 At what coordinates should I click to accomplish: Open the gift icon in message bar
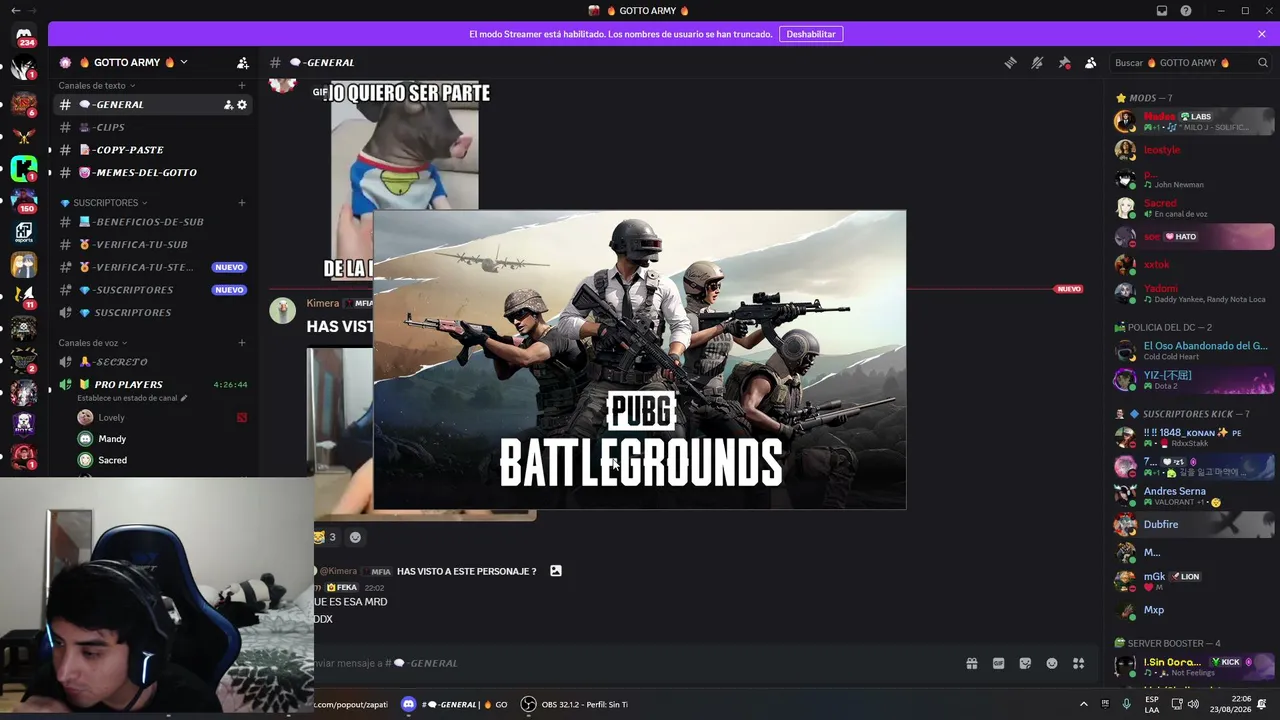pyautogui.click(x=971, y=663)
